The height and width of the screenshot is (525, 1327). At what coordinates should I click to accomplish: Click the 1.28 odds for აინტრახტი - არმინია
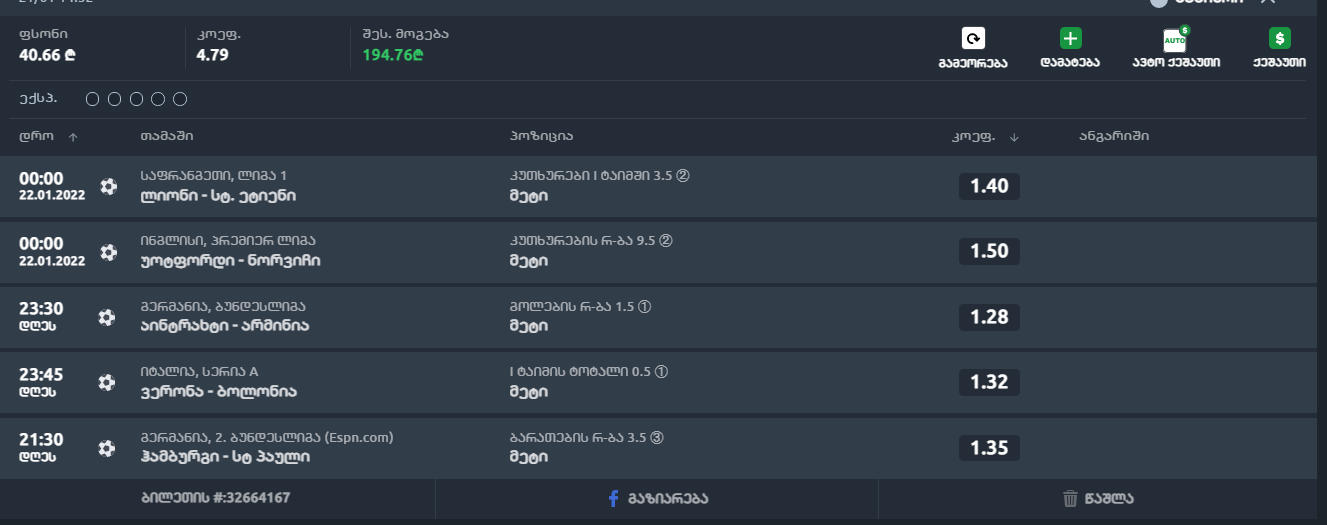coord(989,317)
